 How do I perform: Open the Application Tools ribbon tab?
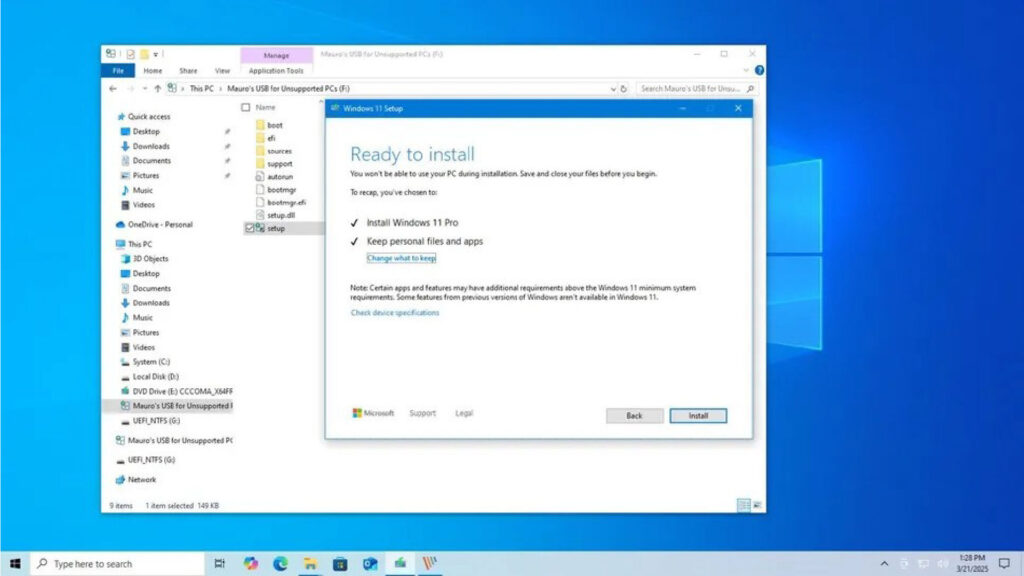276,71
